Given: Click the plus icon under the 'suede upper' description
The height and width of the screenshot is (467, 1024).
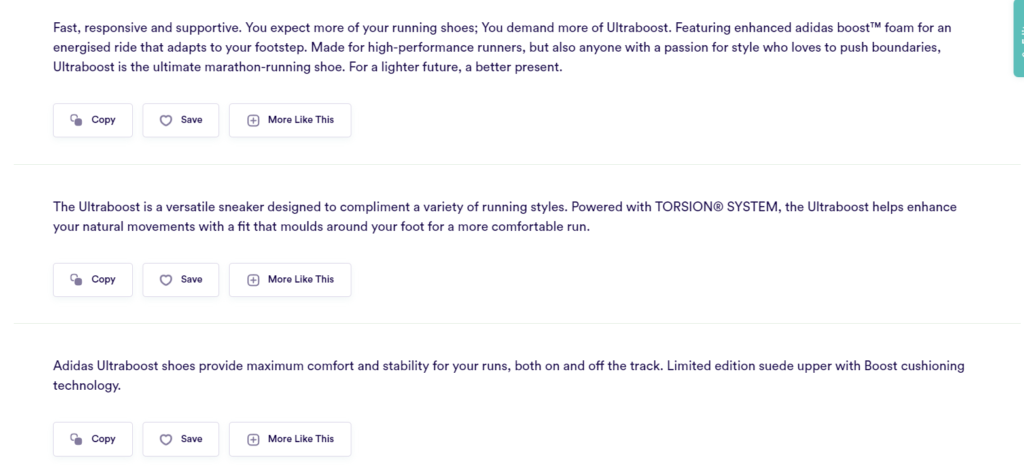Looking at the screenshot, I should pos(253,439).
